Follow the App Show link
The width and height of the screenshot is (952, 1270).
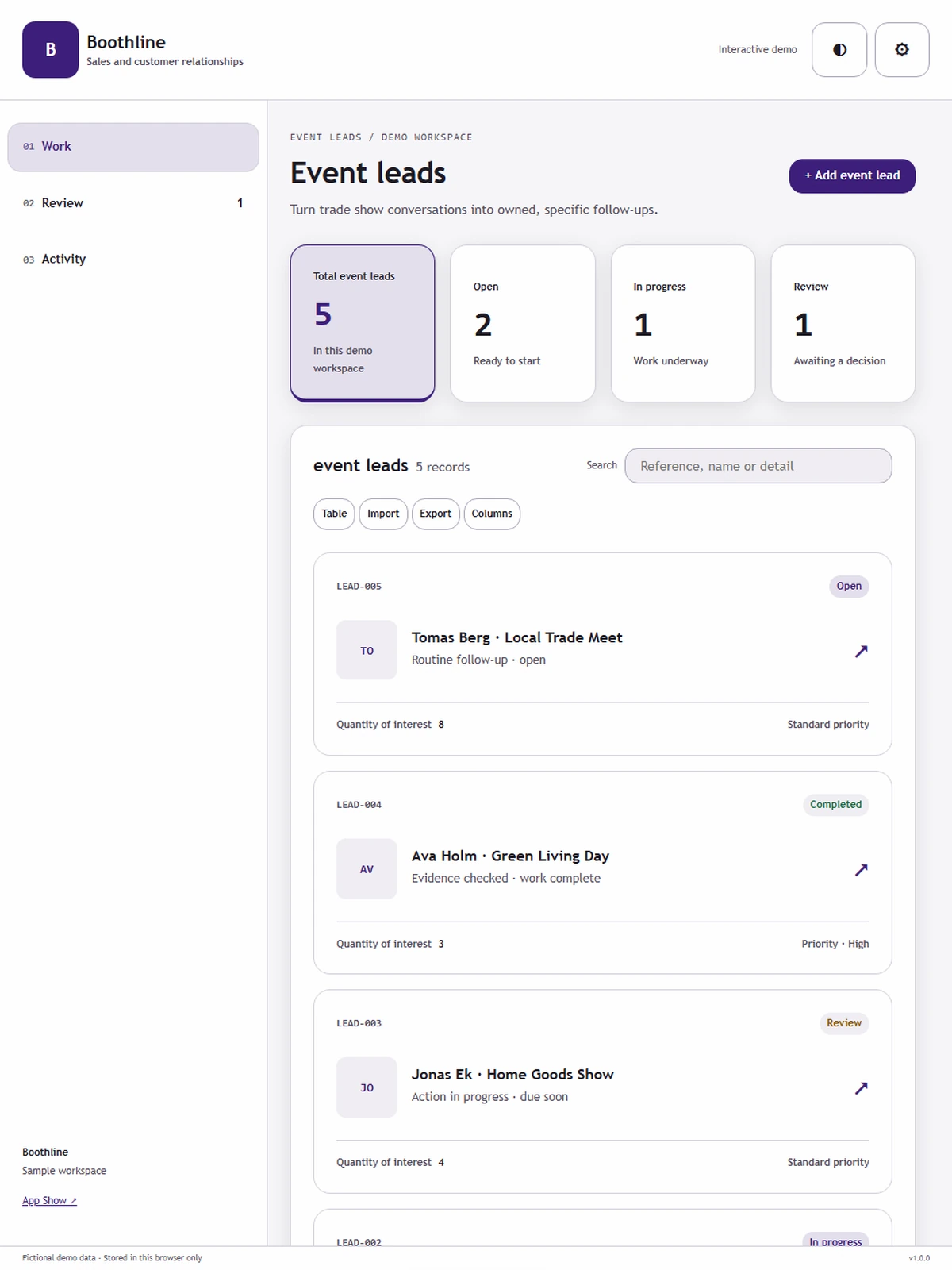click(49, 1200)
